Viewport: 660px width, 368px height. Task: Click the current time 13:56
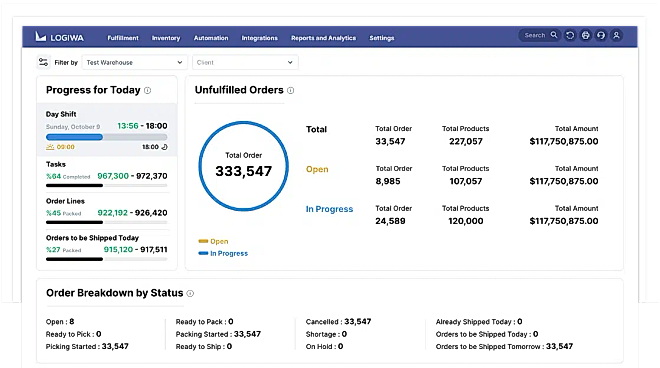pos(128,126)
